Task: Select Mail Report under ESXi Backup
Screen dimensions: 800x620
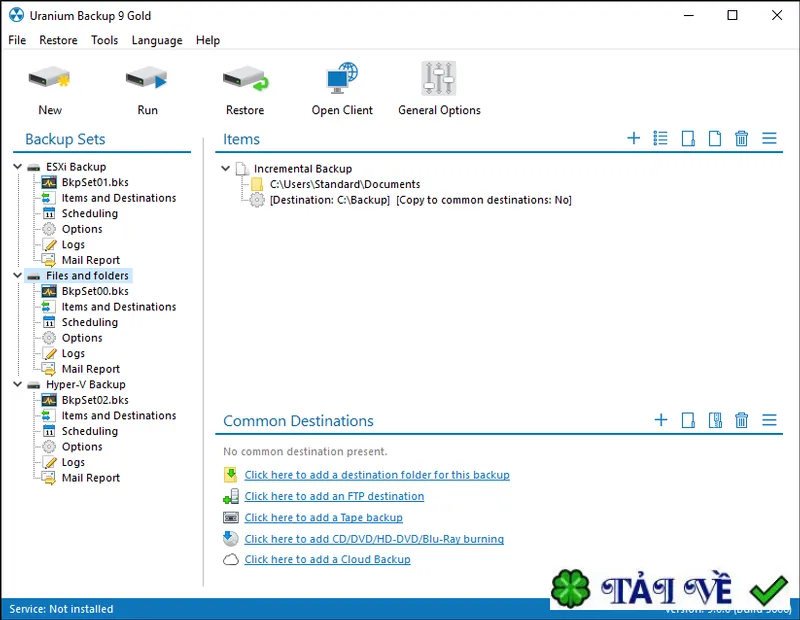Action: [91, 260]
